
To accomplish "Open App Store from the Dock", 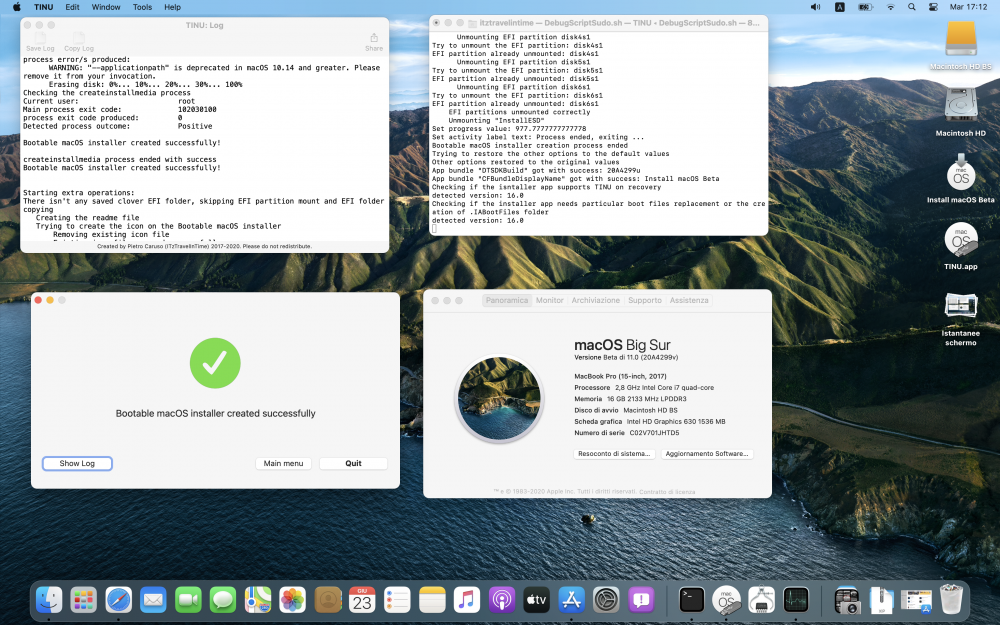I will point(571,600).
